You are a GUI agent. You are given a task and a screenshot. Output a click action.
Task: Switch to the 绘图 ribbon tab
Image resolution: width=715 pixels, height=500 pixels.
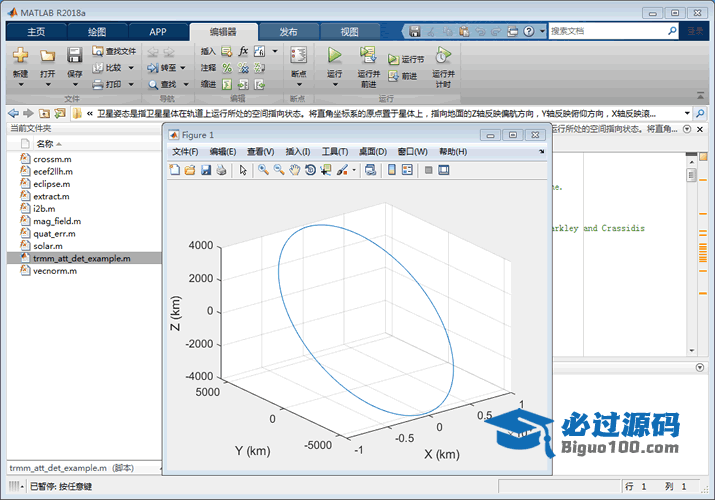pyautogui.click(x=97, y=32)
